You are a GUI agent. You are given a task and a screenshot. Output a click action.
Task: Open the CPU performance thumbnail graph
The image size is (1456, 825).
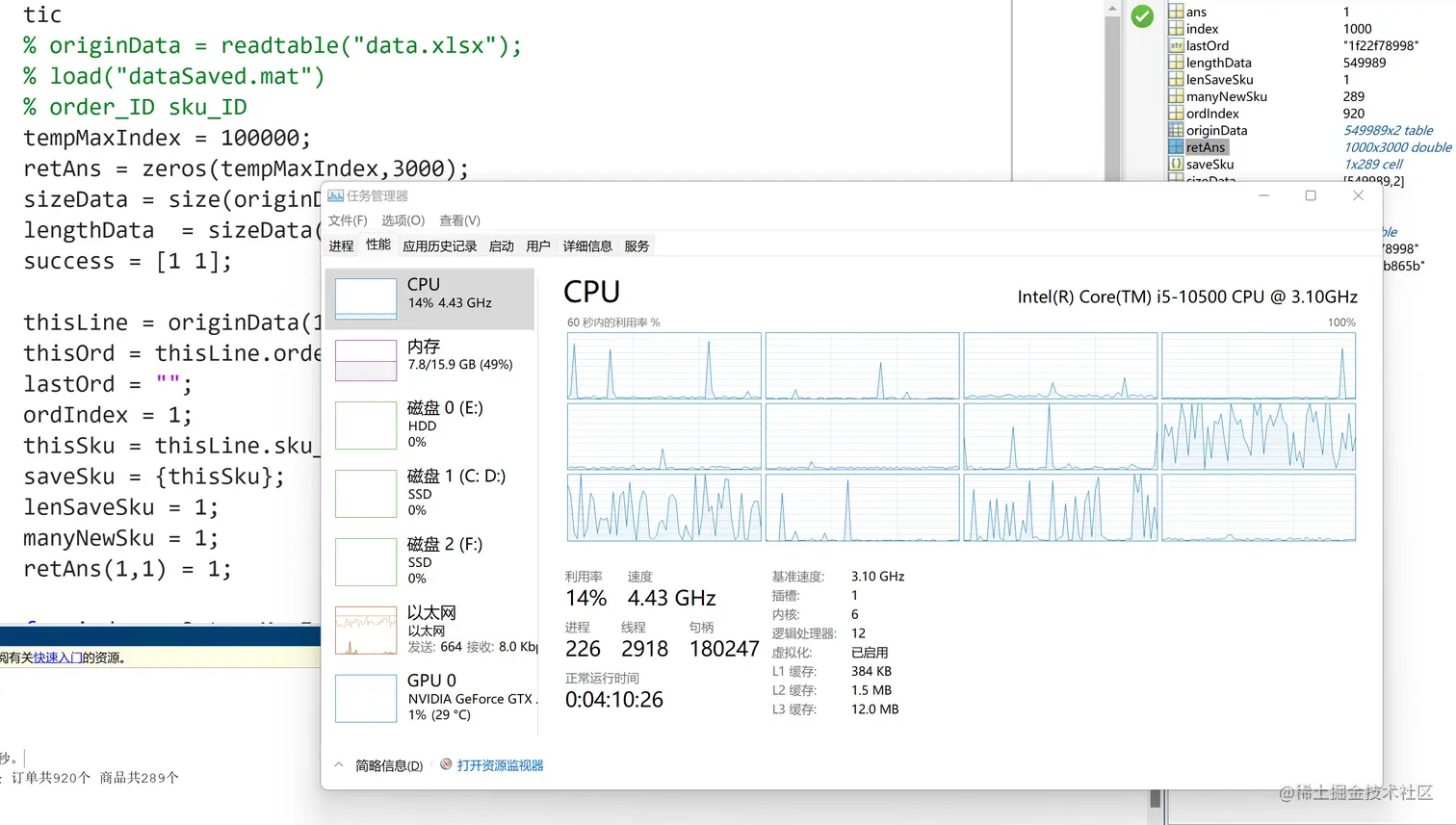(x=366, y=298)
